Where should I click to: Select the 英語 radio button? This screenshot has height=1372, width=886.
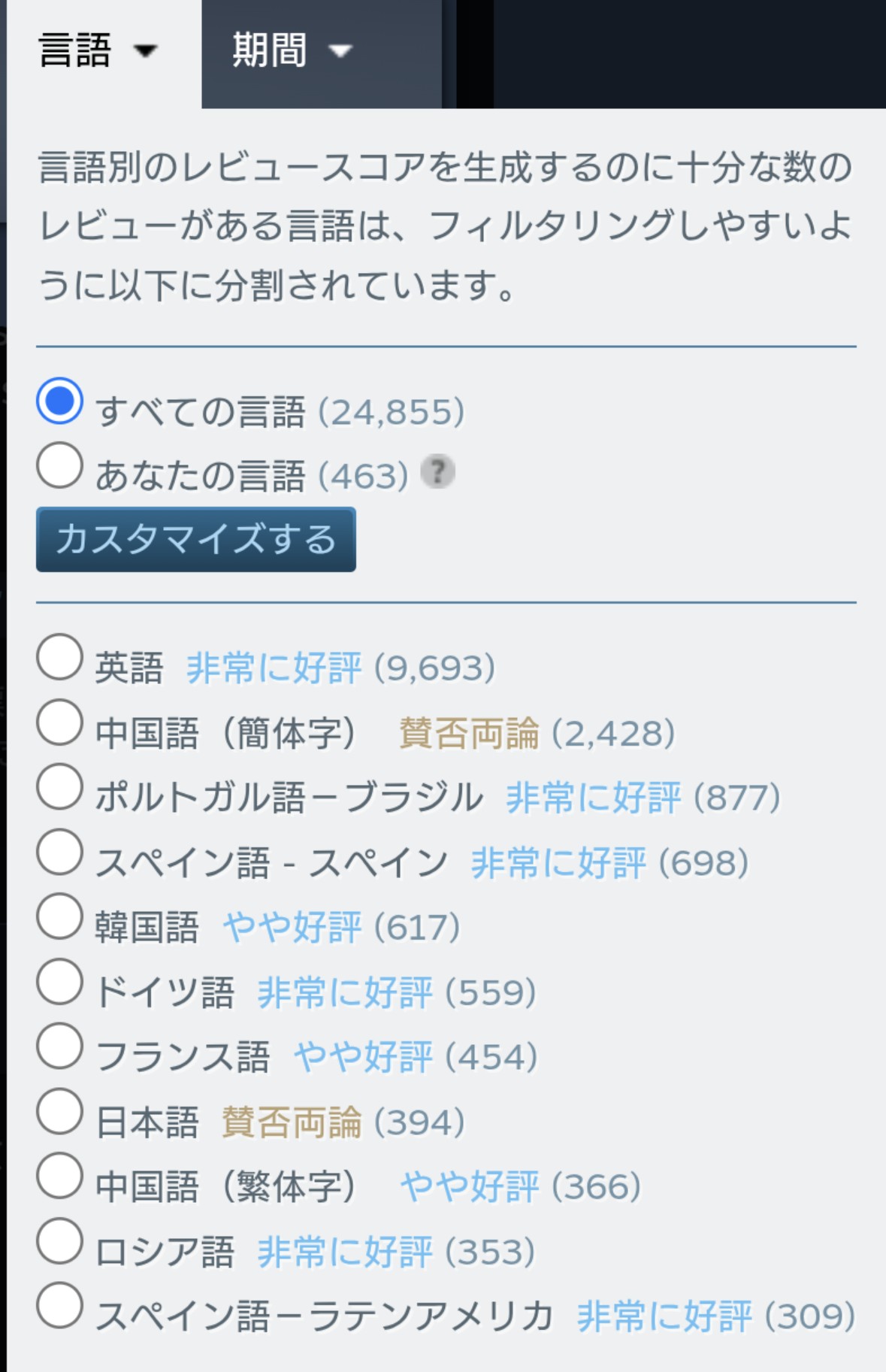[59, 657]
